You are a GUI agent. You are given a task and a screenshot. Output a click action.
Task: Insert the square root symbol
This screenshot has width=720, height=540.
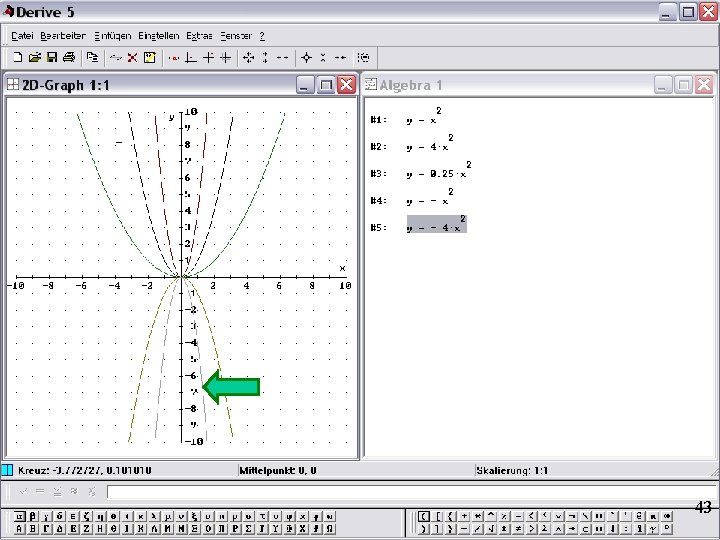(x=491, y=529)
